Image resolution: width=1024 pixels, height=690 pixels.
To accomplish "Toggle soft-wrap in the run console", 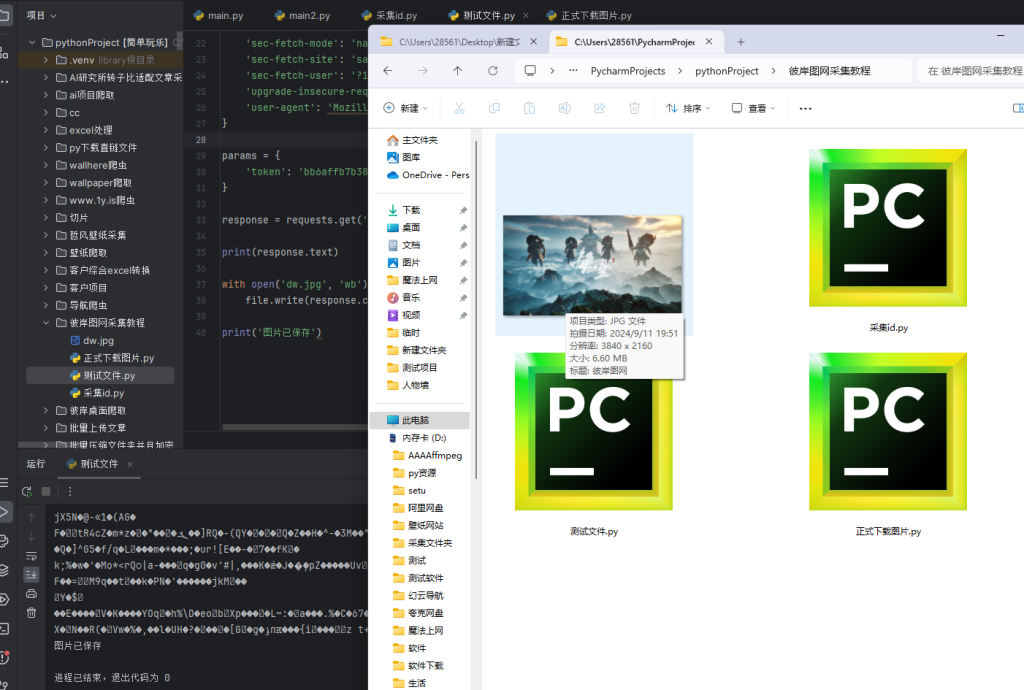I will (x=31, y=555).
